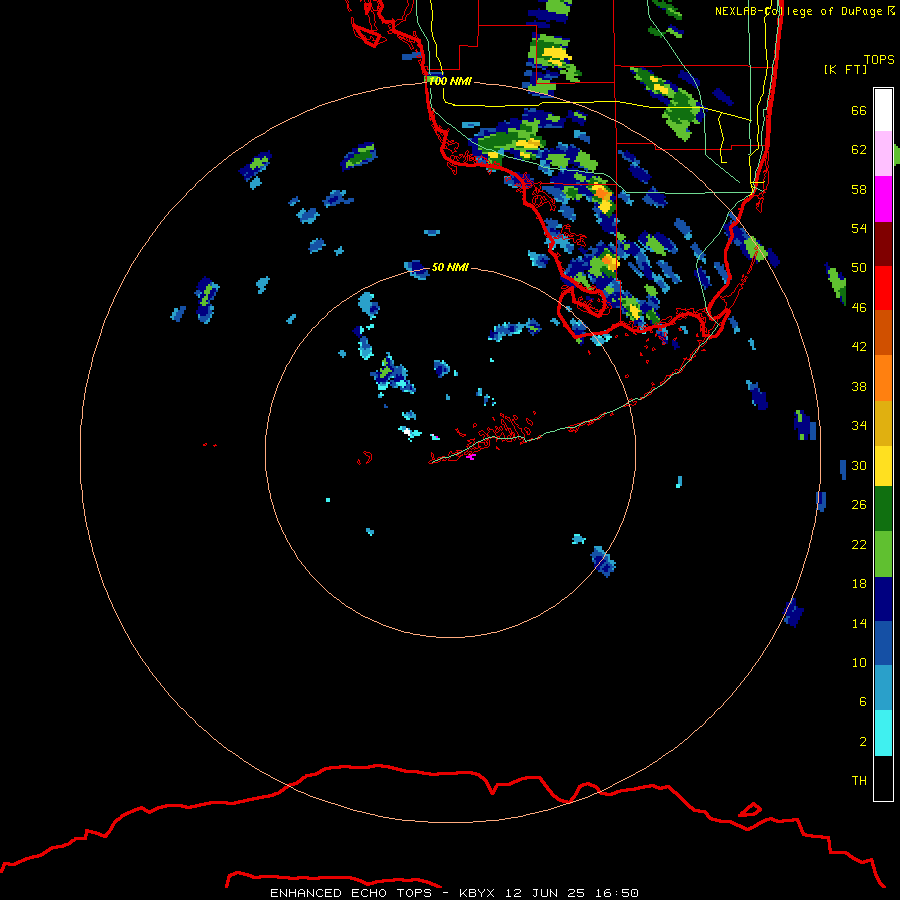Select the 62 value on the scale
The height and width of the screenshot is (900, 900).
(859, 150)
